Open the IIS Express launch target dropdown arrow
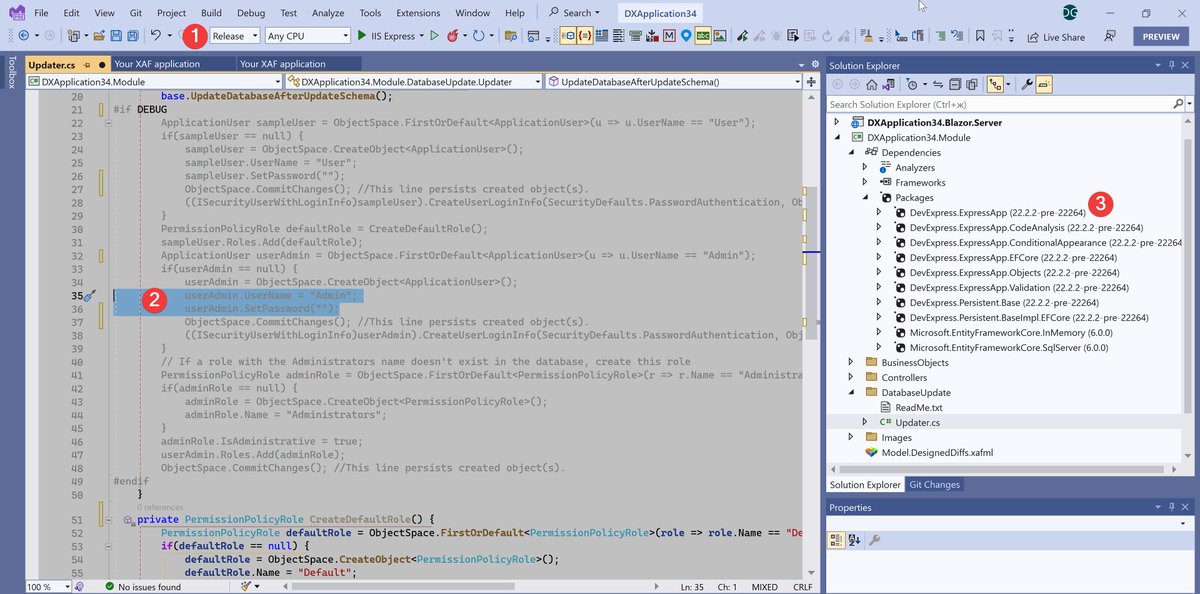This screenshot has width=1200, height=594. click(420, 36)
